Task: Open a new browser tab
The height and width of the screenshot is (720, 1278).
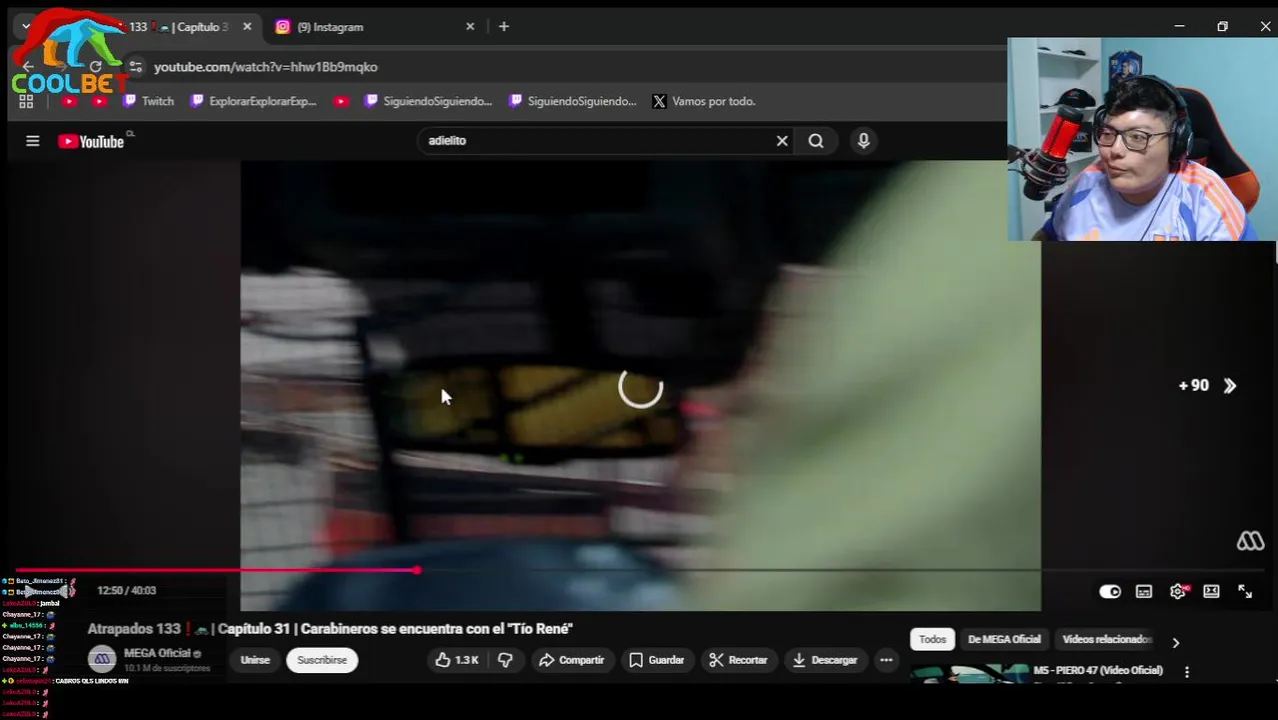Action: (504, 27)
